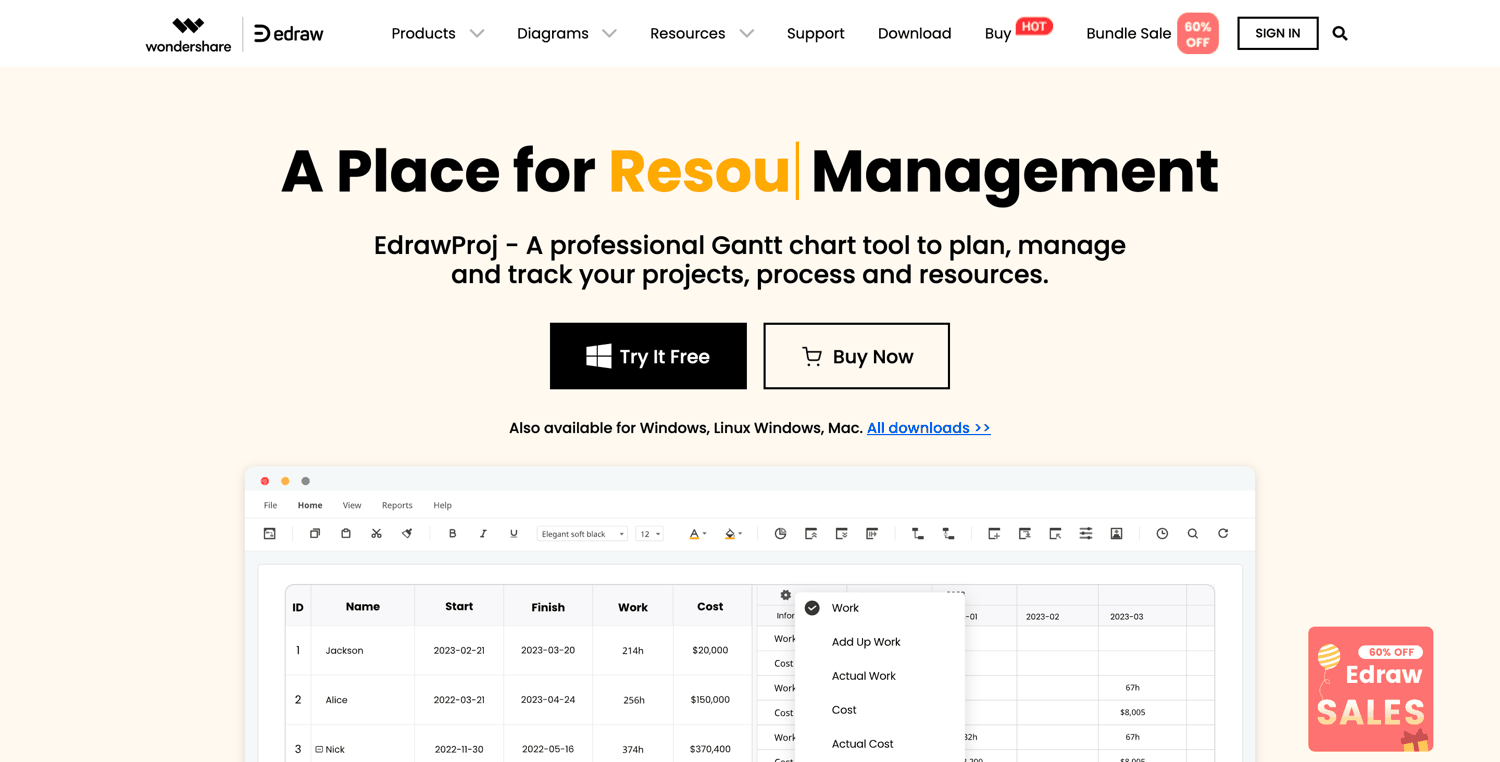Viewport: 1500px width, 762px height.
Task: Open the font size 12 dropdown
Action: [650, 534]
